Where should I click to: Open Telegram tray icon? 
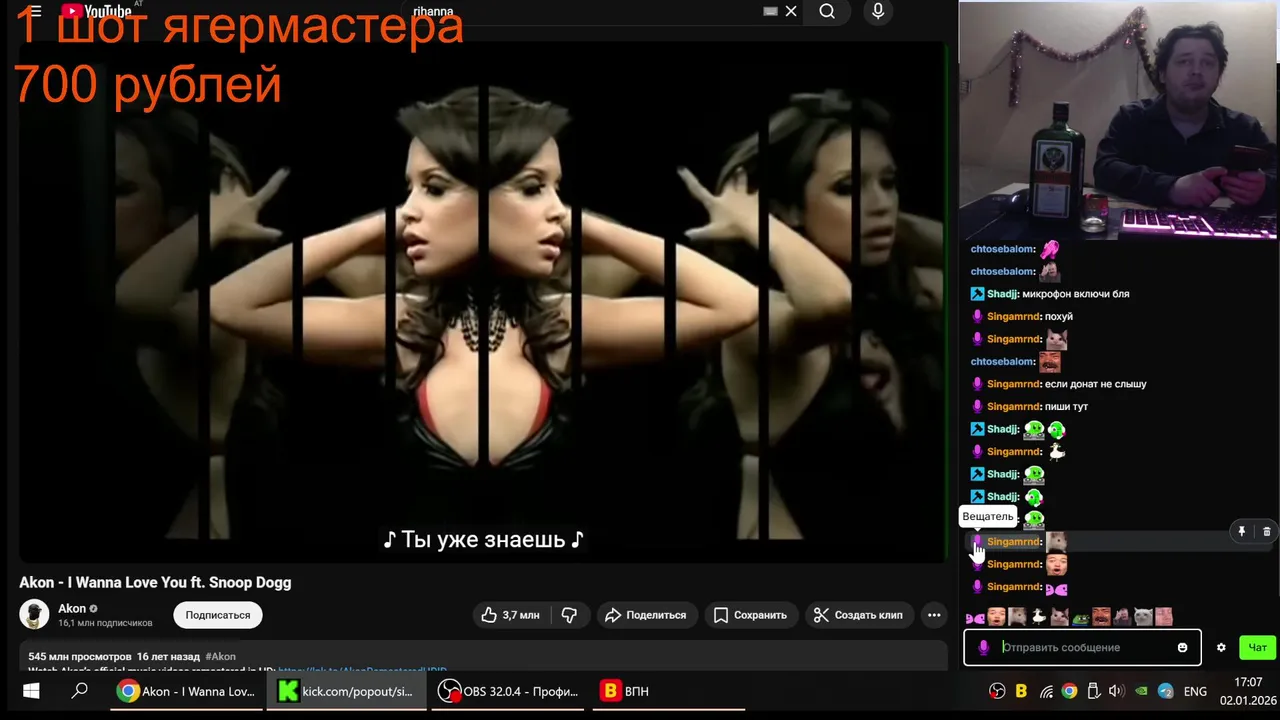[x=1165, y=691]
